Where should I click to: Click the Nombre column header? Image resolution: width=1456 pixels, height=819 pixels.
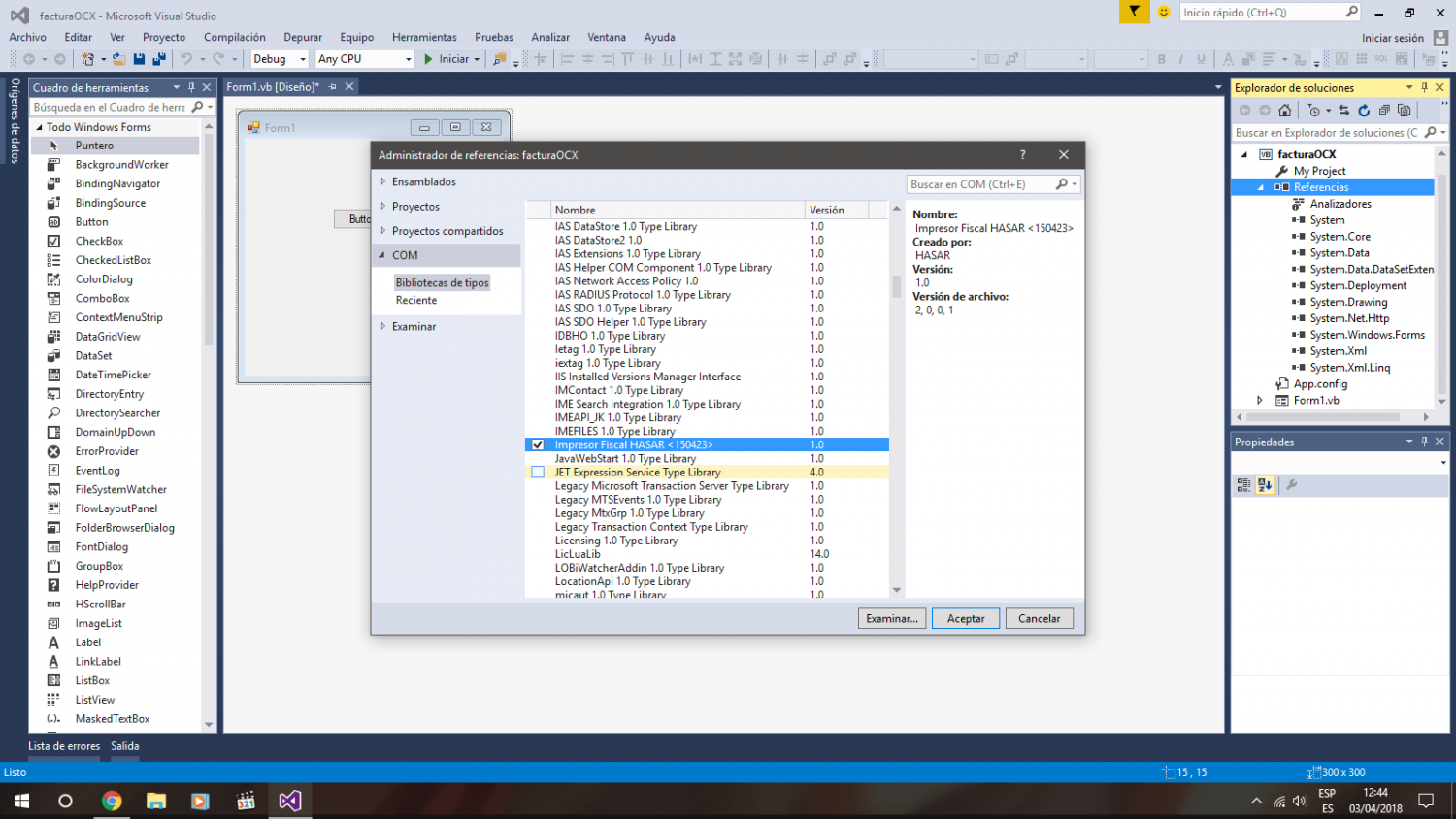[x=678, y=210]
